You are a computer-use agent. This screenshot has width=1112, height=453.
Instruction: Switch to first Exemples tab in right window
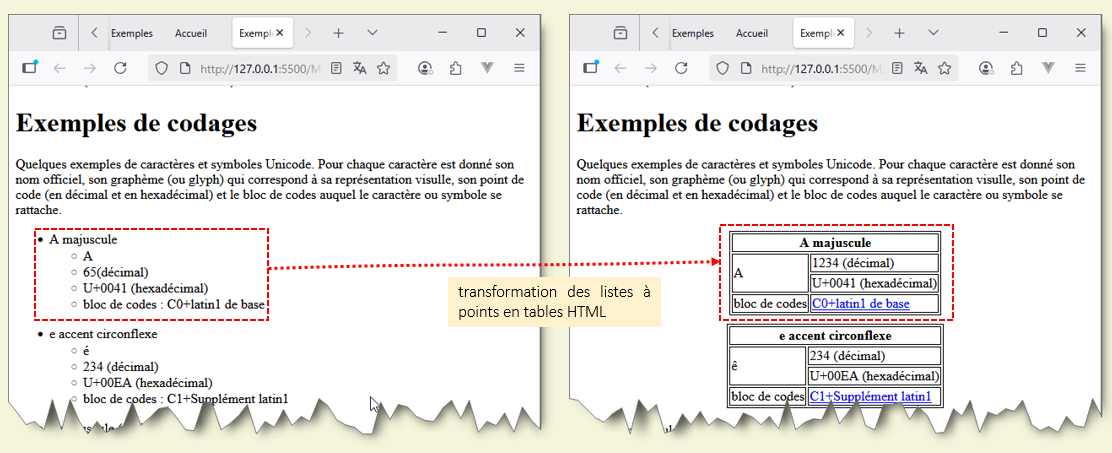[693, 33]
